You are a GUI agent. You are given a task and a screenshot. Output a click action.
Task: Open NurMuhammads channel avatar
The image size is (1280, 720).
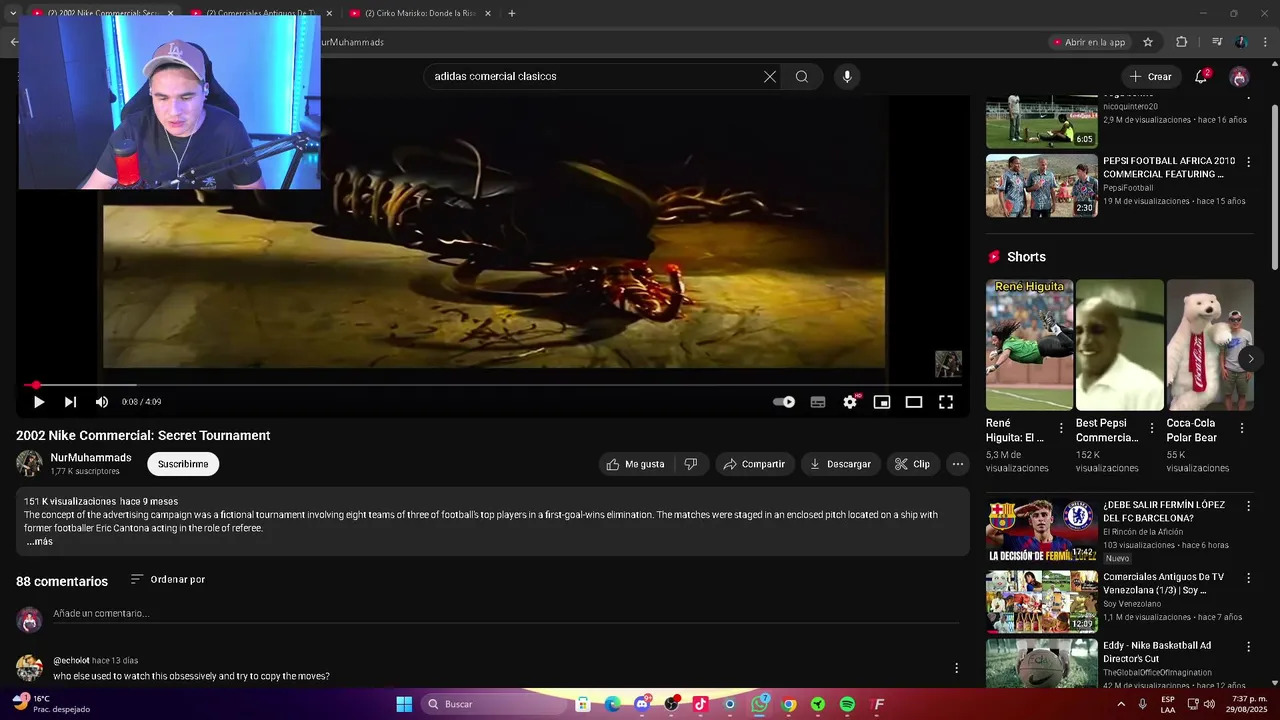pyautogui.click(x=29, y=464)
